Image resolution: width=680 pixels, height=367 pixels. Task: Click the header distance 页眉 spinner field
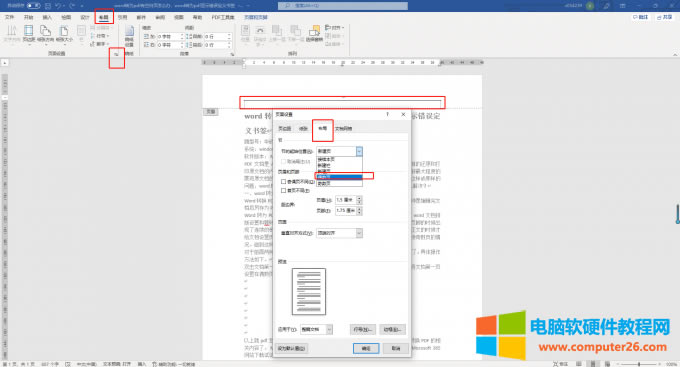346,200
